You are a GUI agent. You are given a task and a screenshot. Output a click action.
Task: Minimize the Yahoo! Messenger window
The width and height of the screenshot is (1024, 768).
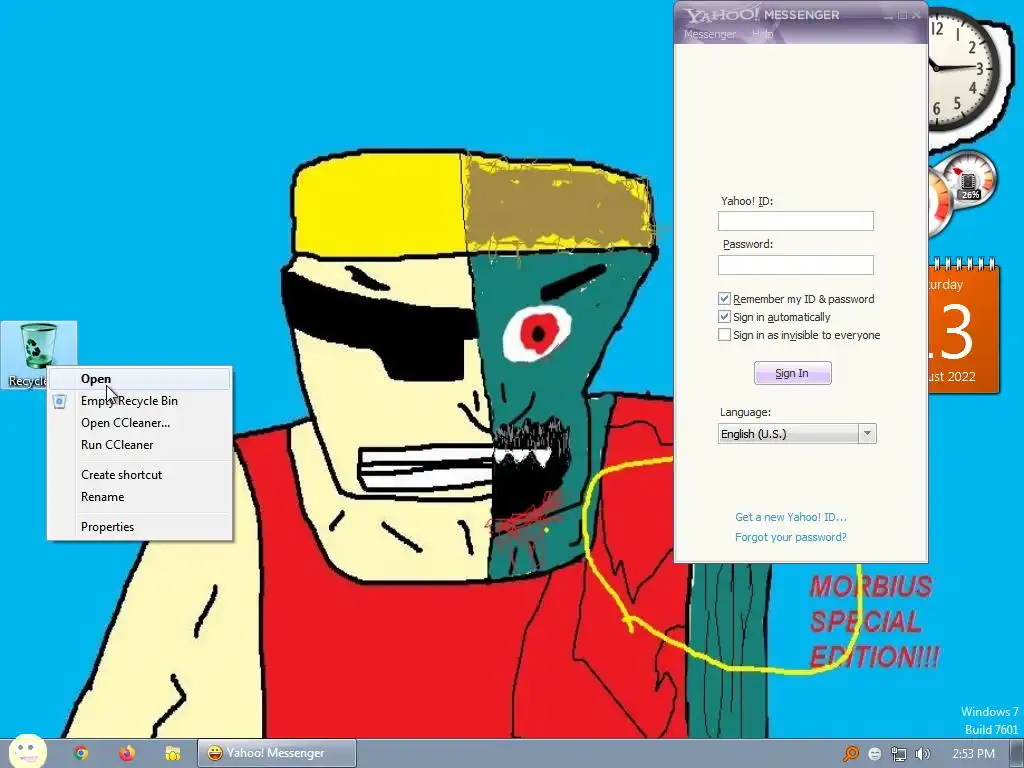888,15
